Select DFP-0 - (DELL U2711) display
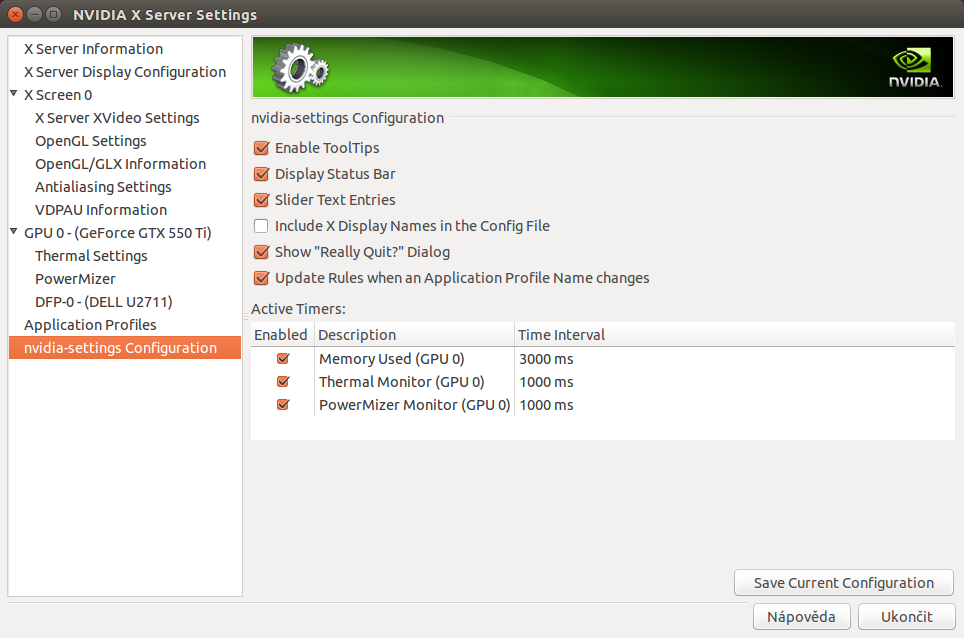 coord(103,302)
